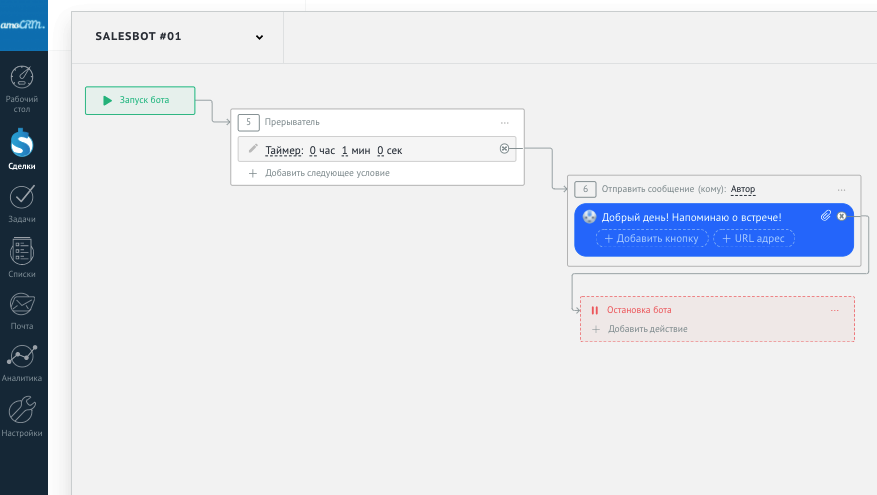877x495 pixels.
Task: Open Почта mail in sidebar
Action: point(23,308)
